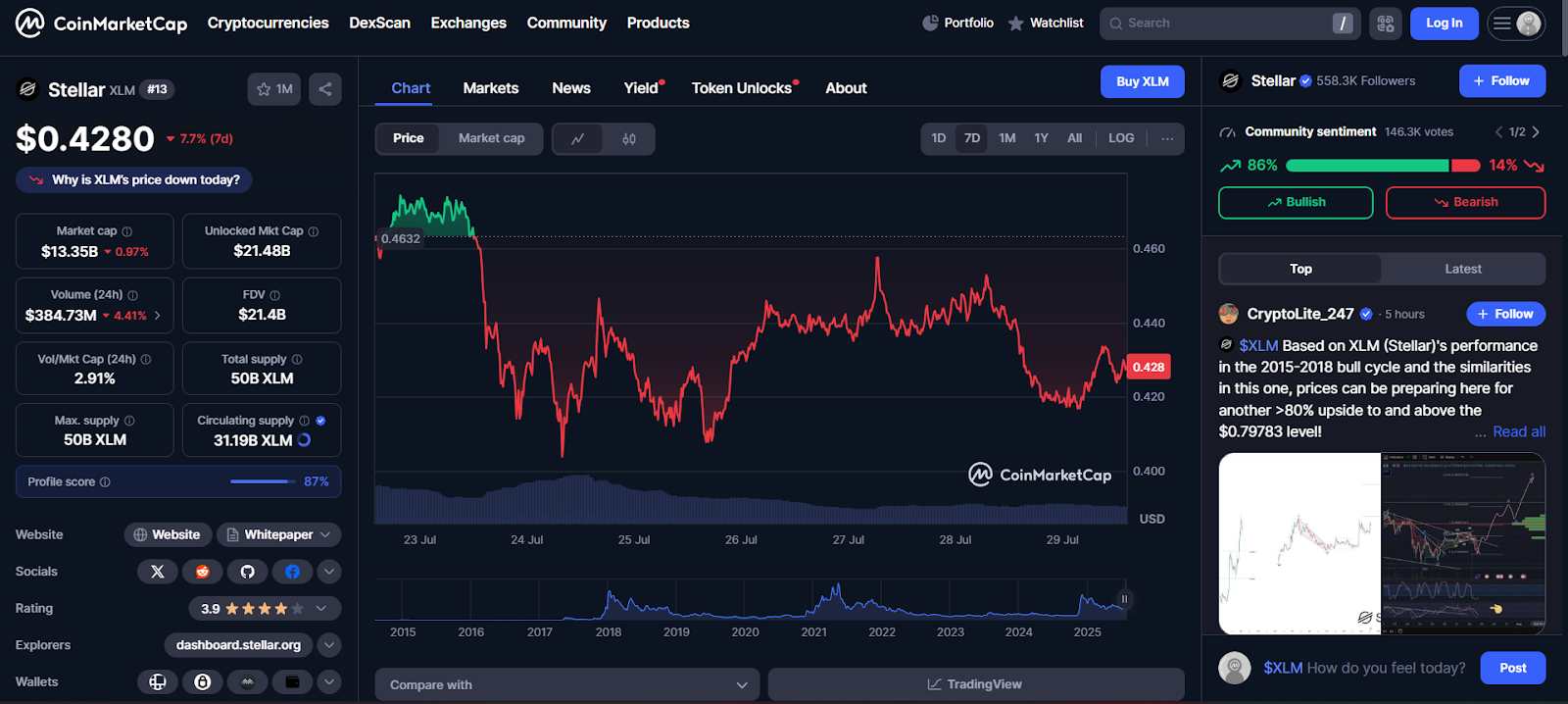1568x704 pixels.
Task: Switch community feed to Latest tab
Action: [1463, 269]
